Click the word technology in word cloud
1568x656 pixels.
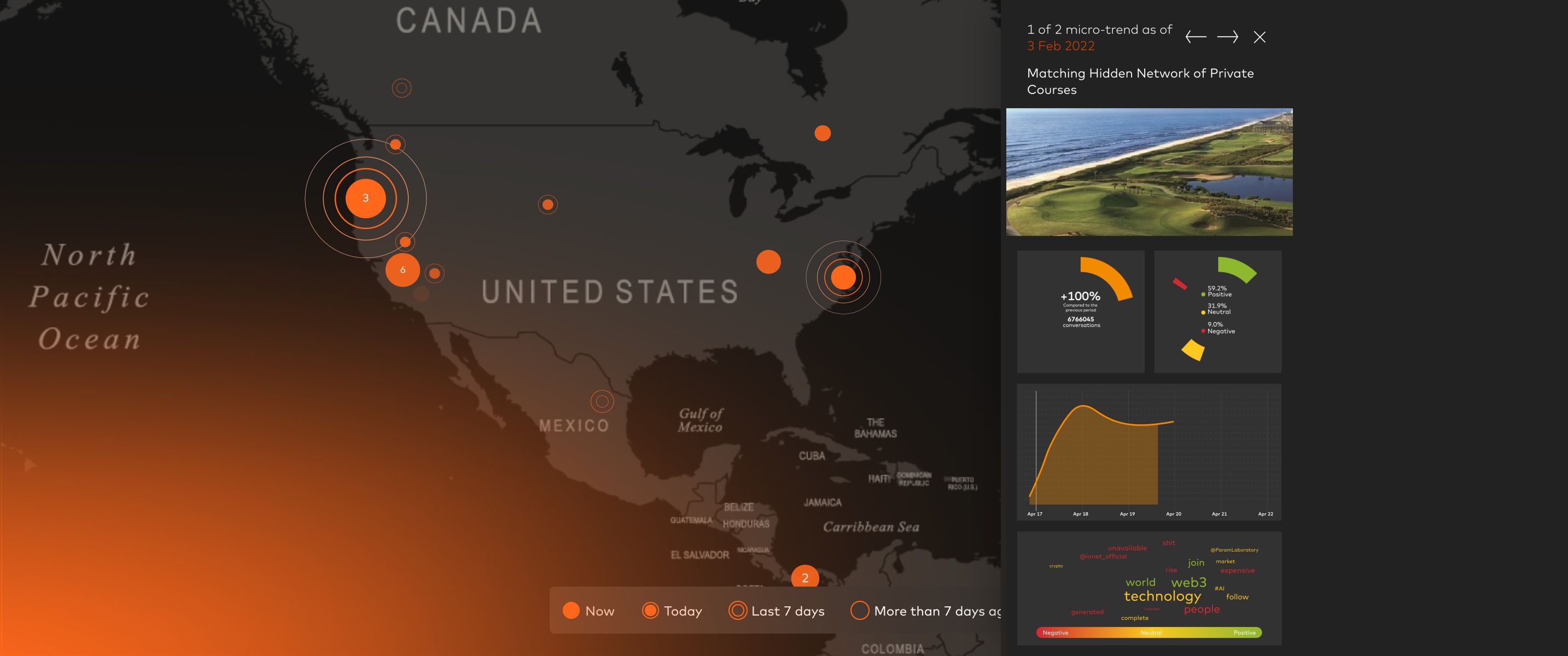1162,596
